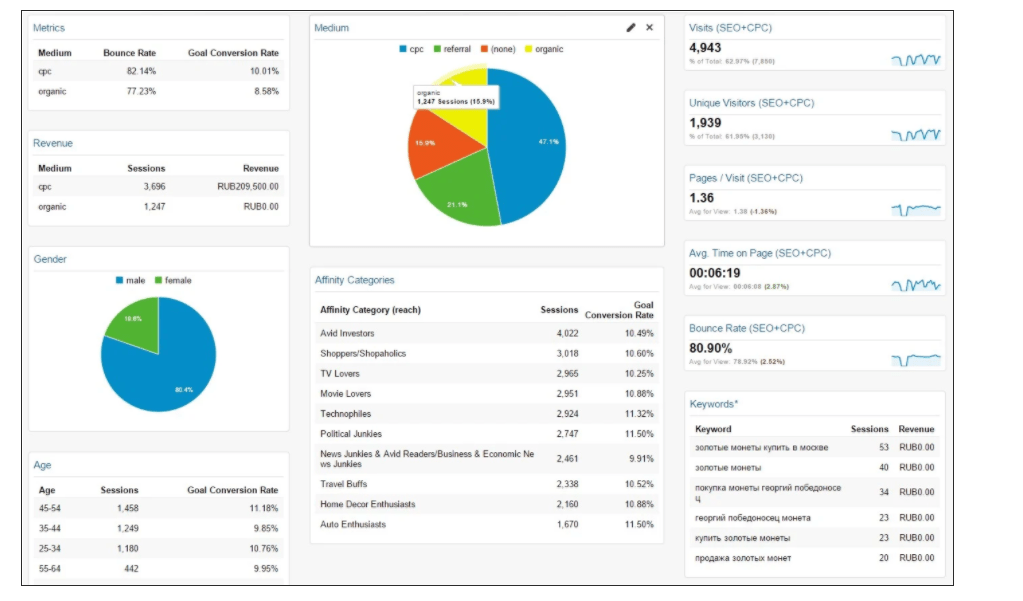Click the green referral legend swatch
This screenshot has height=601, width=1023.
coord(438,49)
